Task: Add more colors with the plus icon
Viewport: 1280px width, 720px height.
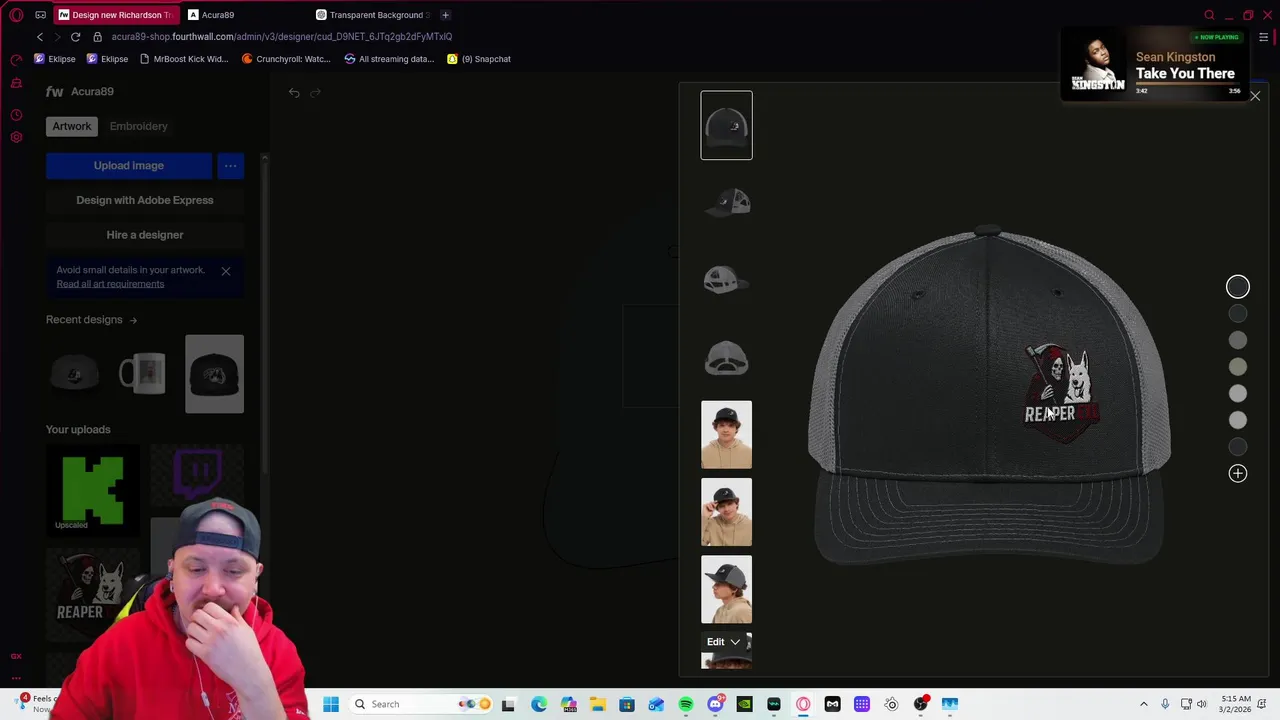Action: pos(1238,474)
